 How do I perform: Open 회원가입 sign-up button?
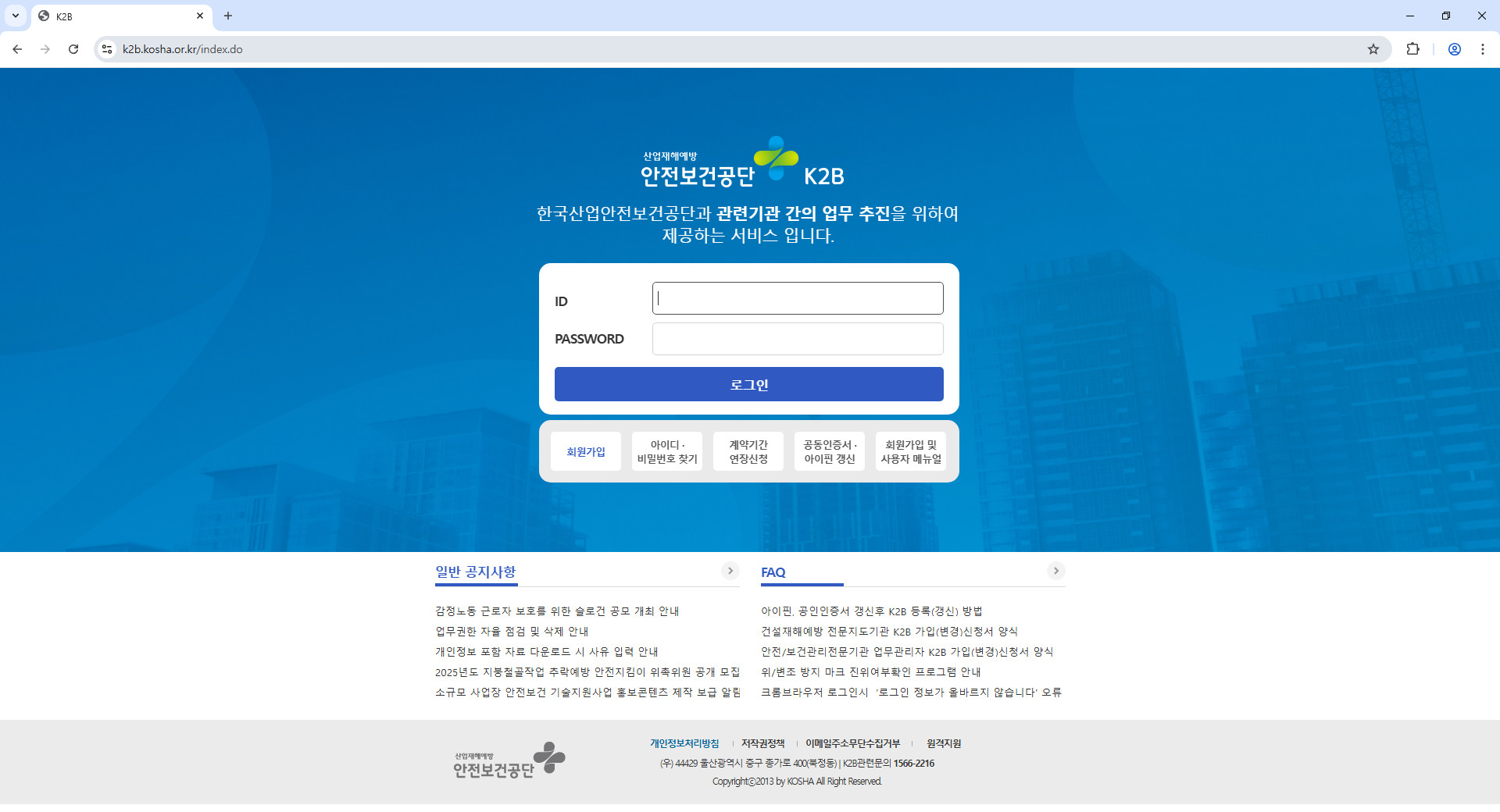pos(586,451)
